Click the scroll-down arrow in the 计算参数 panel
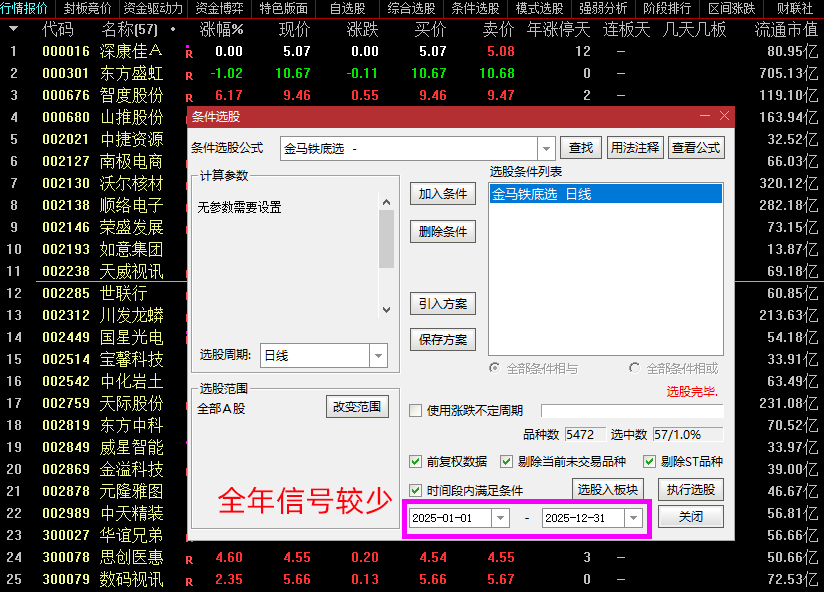This screenshot has width=824, height=592. pos(386,310)
